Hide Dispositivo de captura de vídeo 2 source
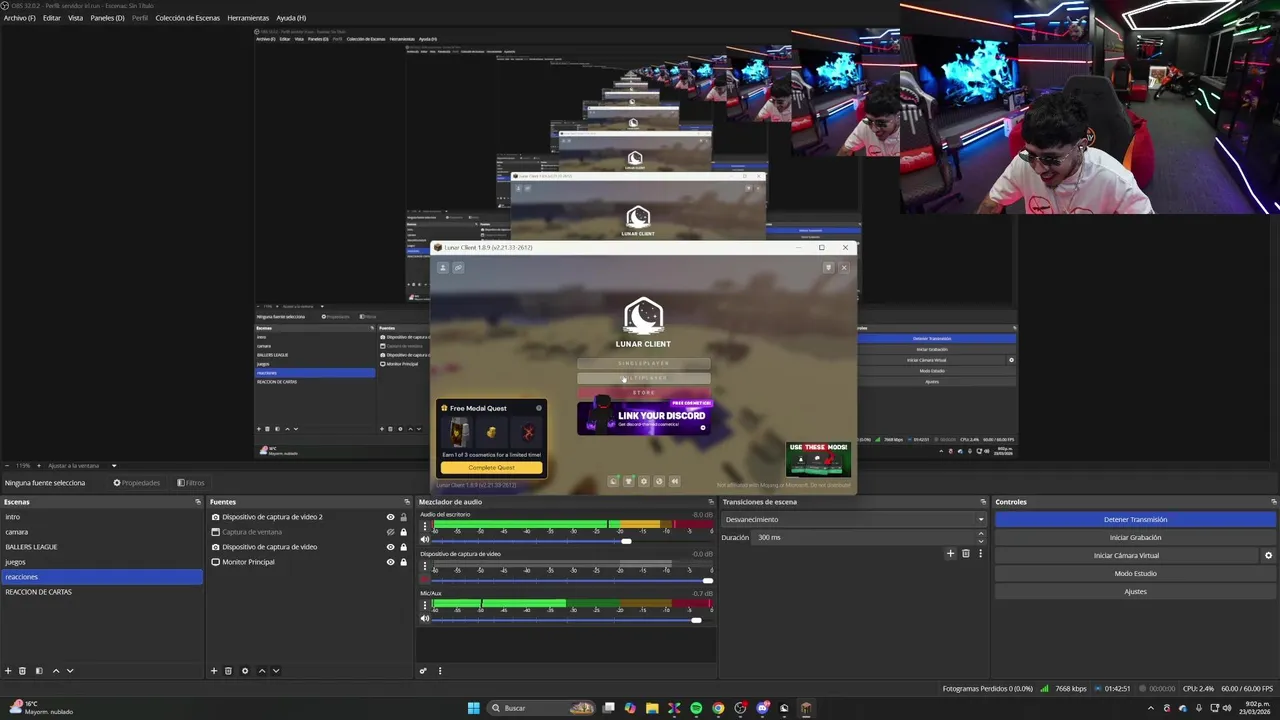This screenshot has width=1280, height=720. (x=390, y=517)
